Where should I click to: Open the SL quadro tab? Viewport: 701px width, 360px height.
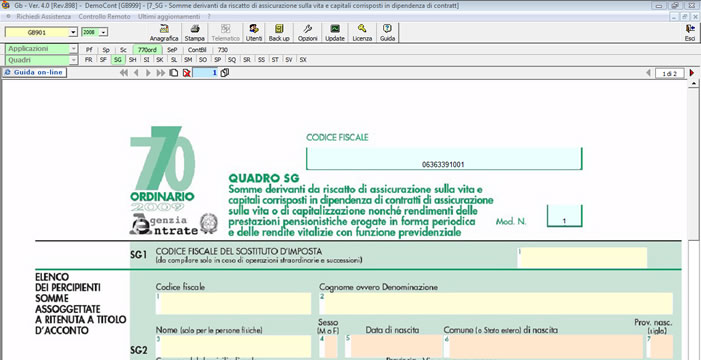point(174,60)
